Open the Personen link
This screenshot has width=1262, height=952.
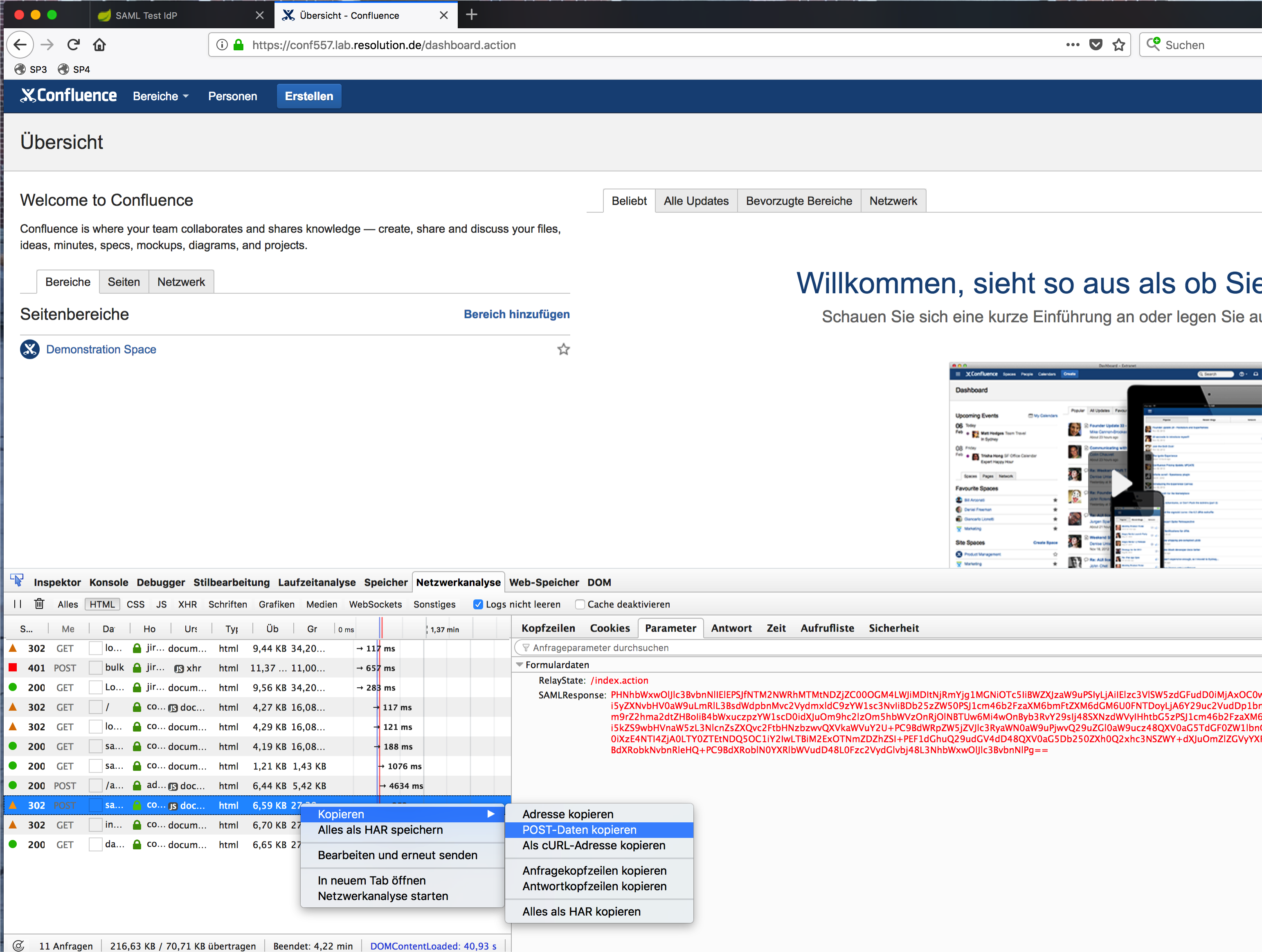pyautogui.click(x=232, y=96)
